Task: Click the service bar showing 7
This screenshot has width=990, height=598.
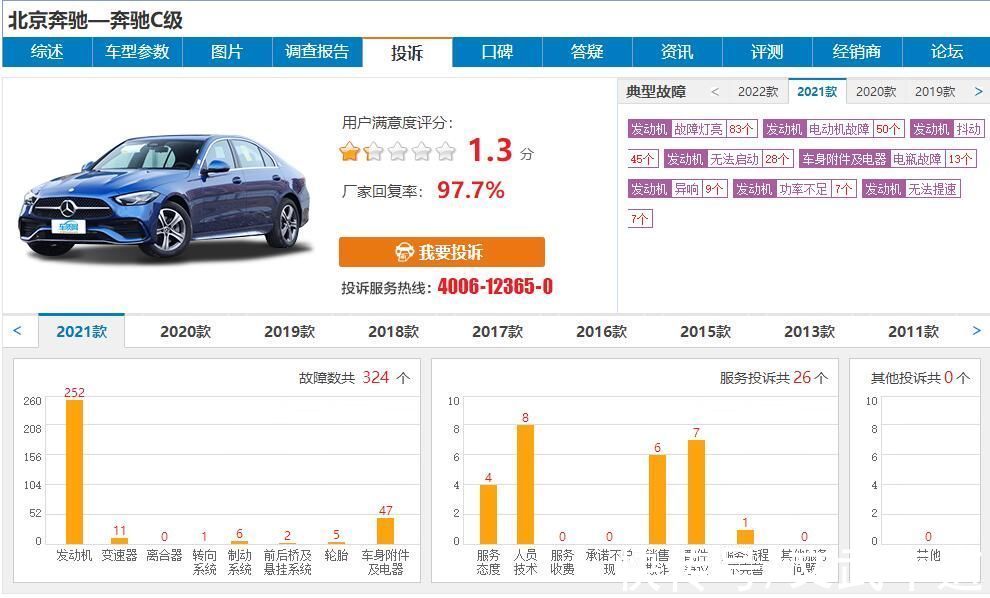Action: (x=696, y=492)
